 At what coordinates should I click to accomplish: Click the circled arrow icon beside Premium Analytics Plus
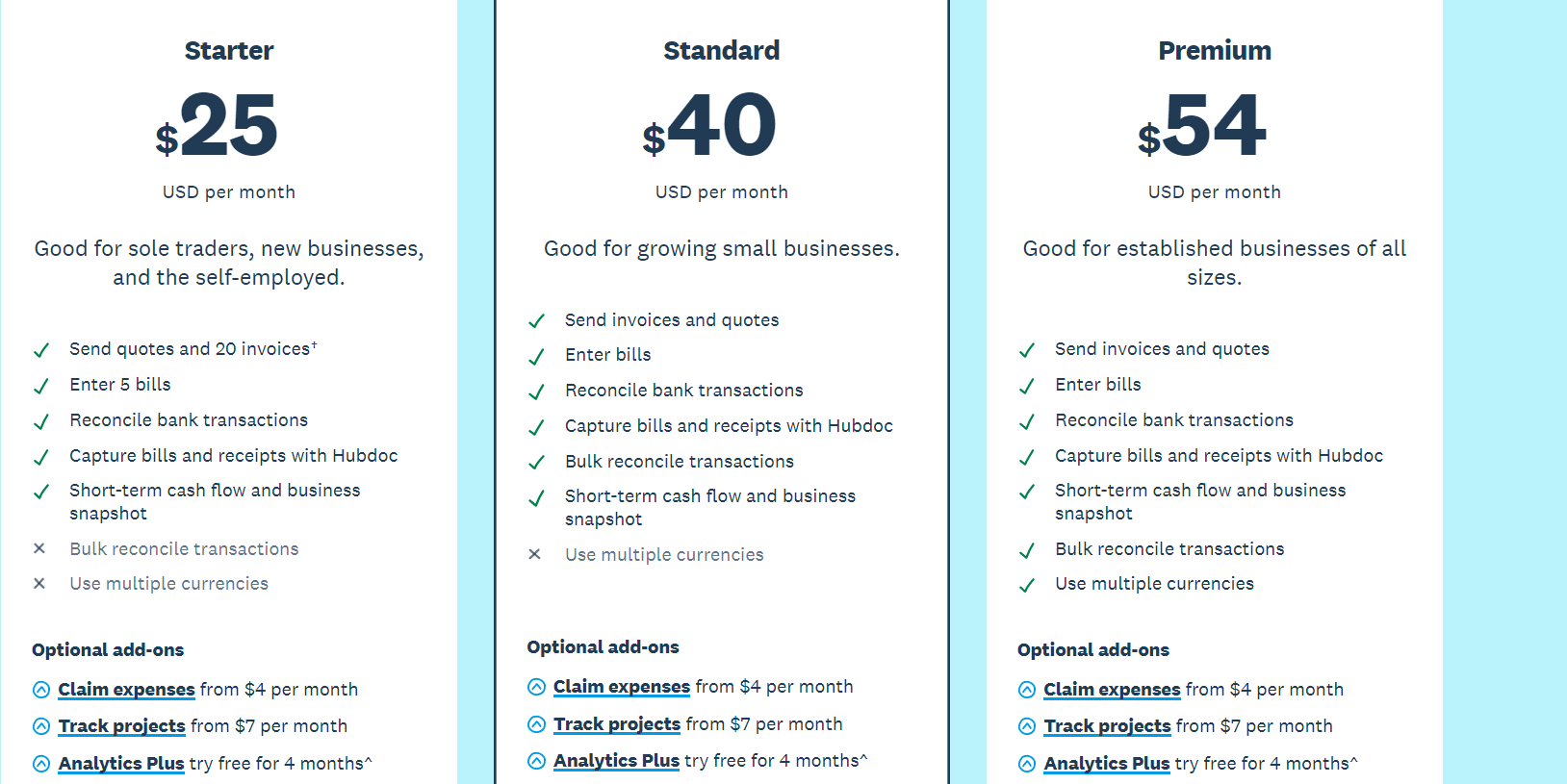1027,764
